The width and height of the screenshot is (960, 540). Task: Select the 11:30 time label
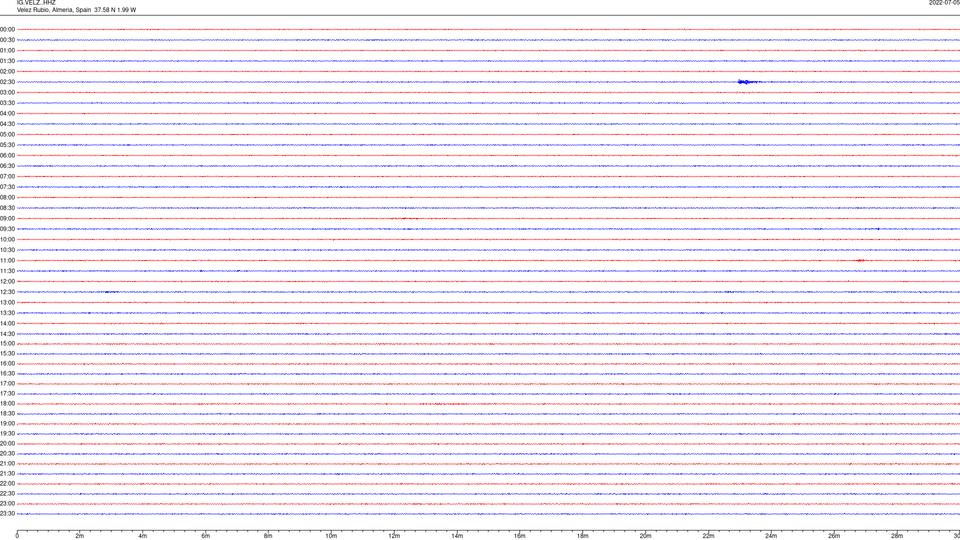(7, 272)
